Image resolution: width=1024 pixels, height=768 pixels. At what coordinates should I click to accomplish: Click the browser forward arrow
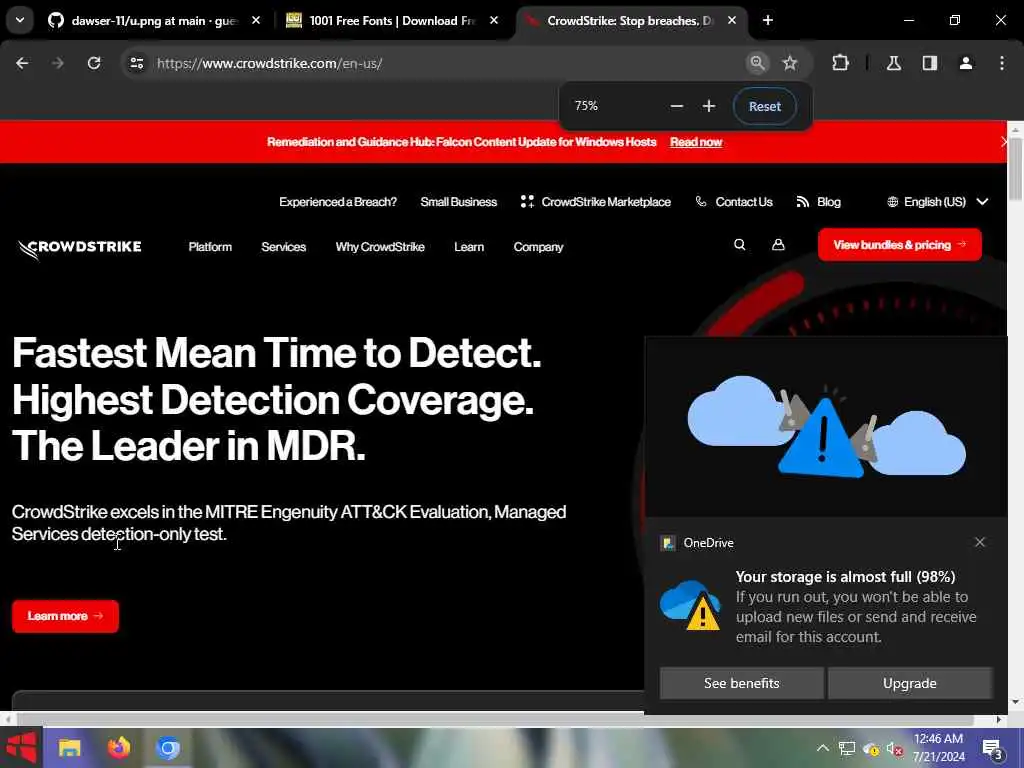pos(57,63)
